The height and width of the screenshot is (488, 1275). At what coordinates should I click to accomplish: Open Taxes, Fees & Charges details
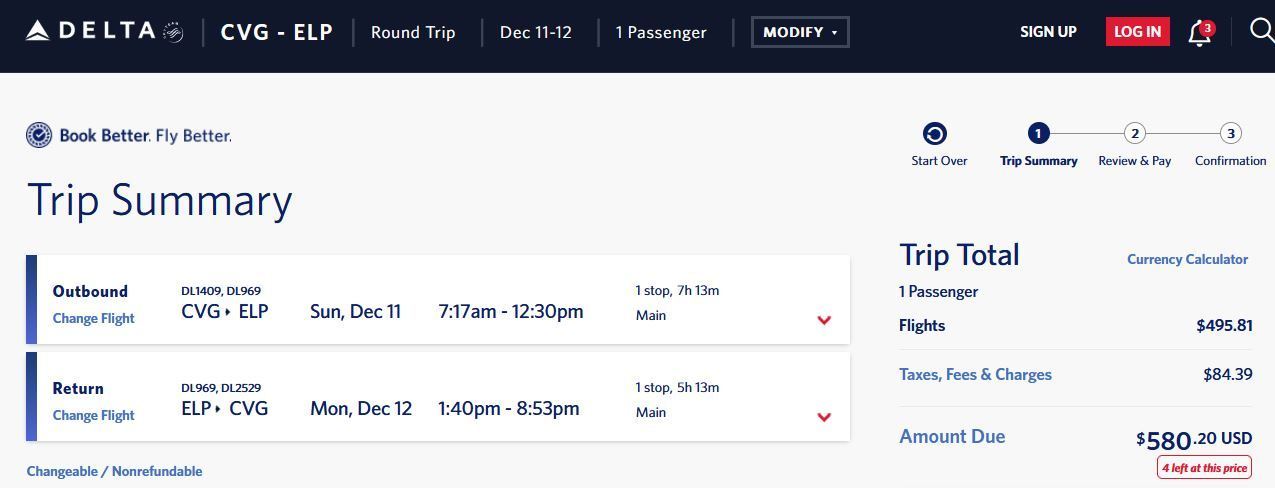tap(975, 374)
